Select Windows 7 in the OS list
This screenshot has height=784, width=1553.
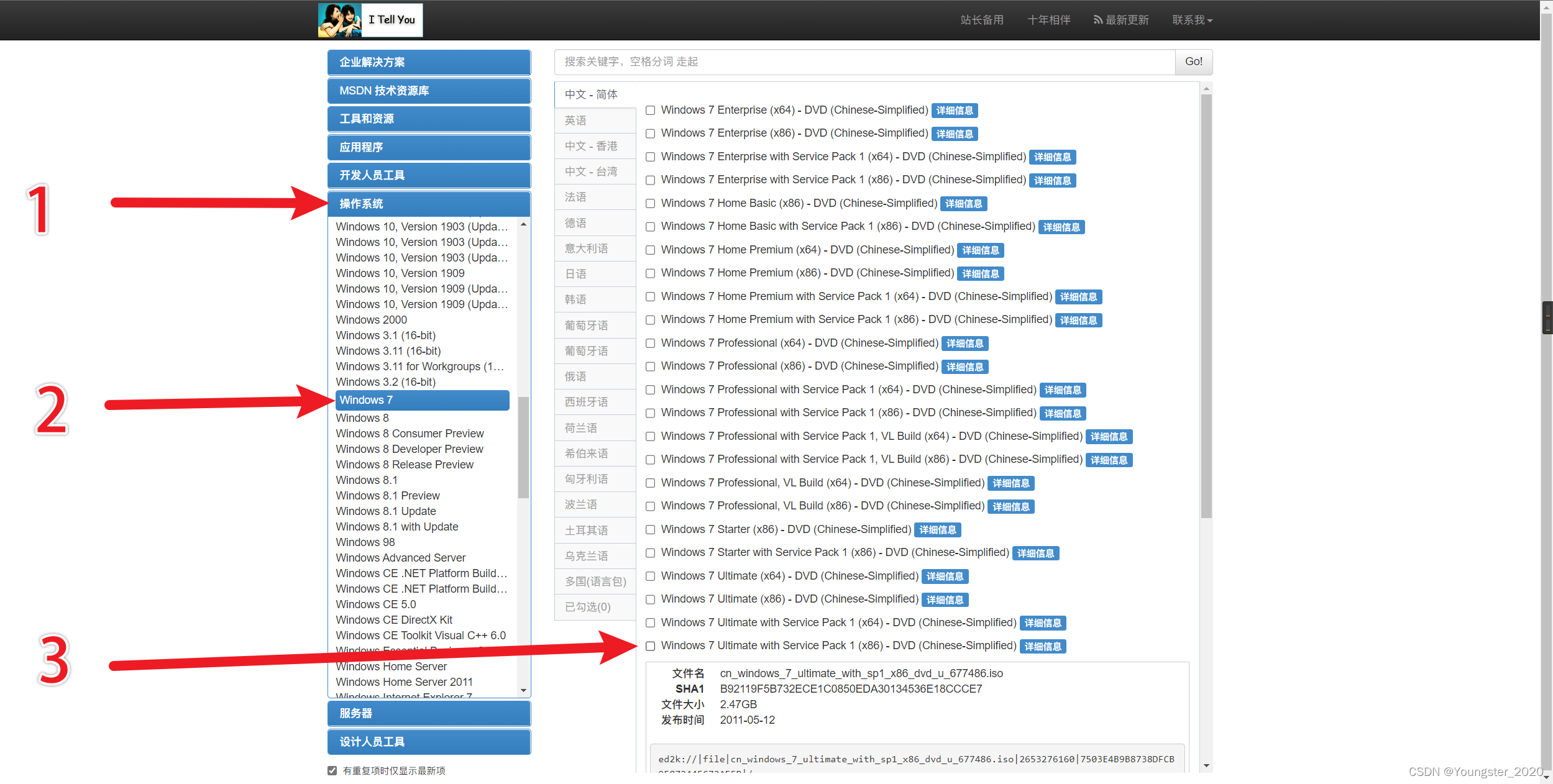[423, 400]
